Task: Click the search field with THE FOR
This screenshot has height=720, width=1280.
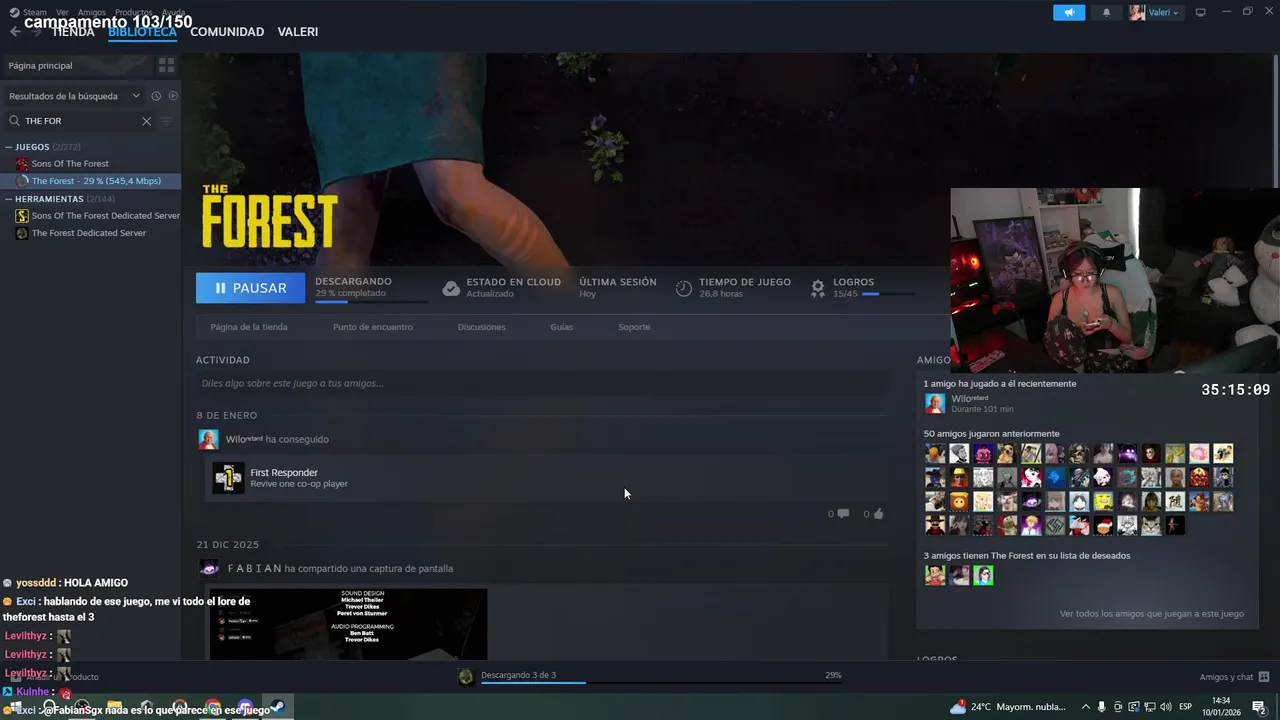Action: [80, 121]
